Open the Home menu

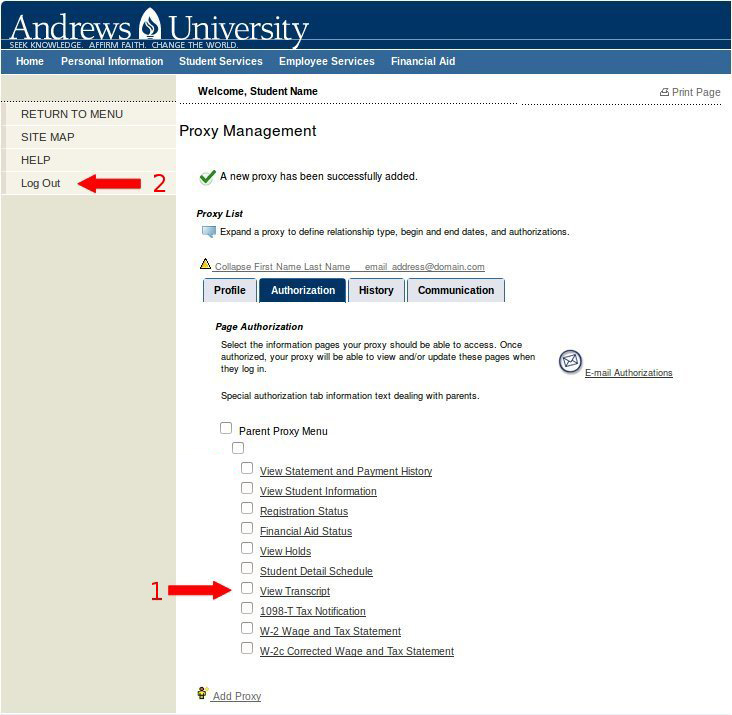30,61
